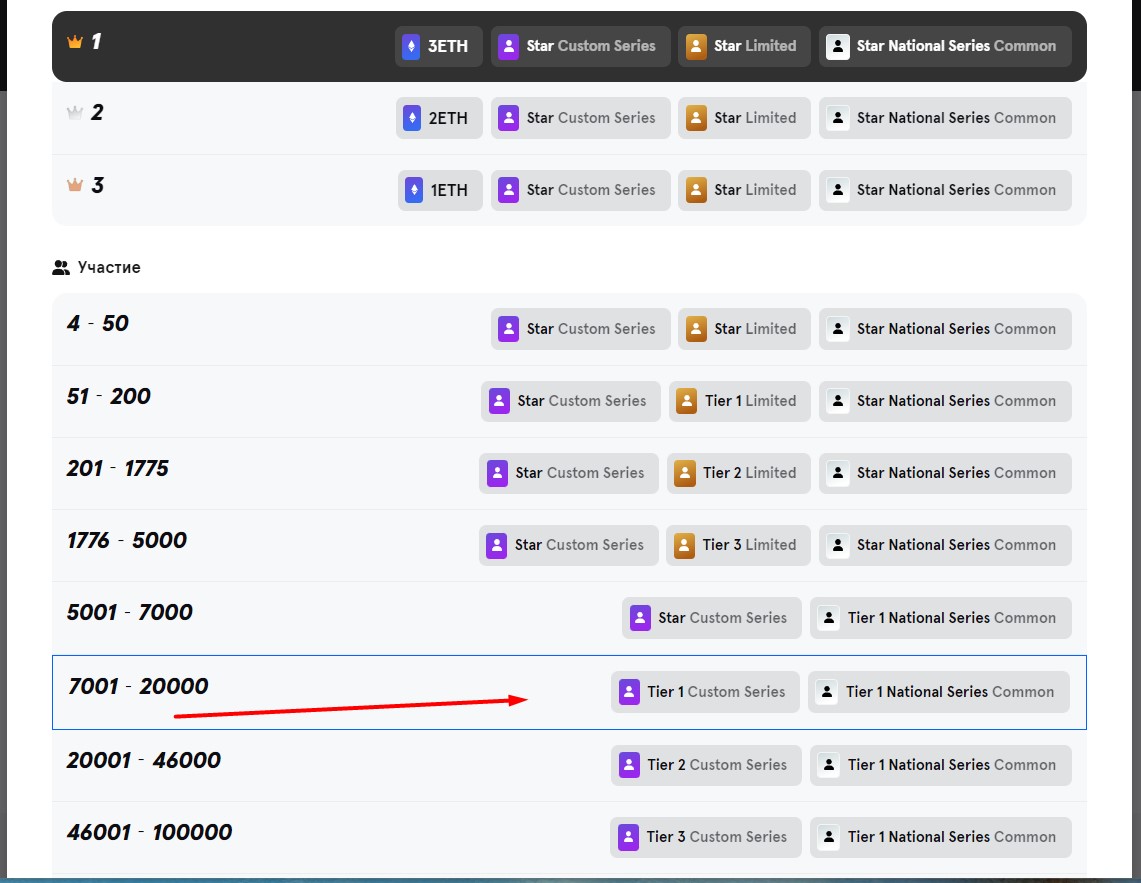Click the rank range 201 - 1775
This screenshot has height=883, width=1141.
[117, 468]
